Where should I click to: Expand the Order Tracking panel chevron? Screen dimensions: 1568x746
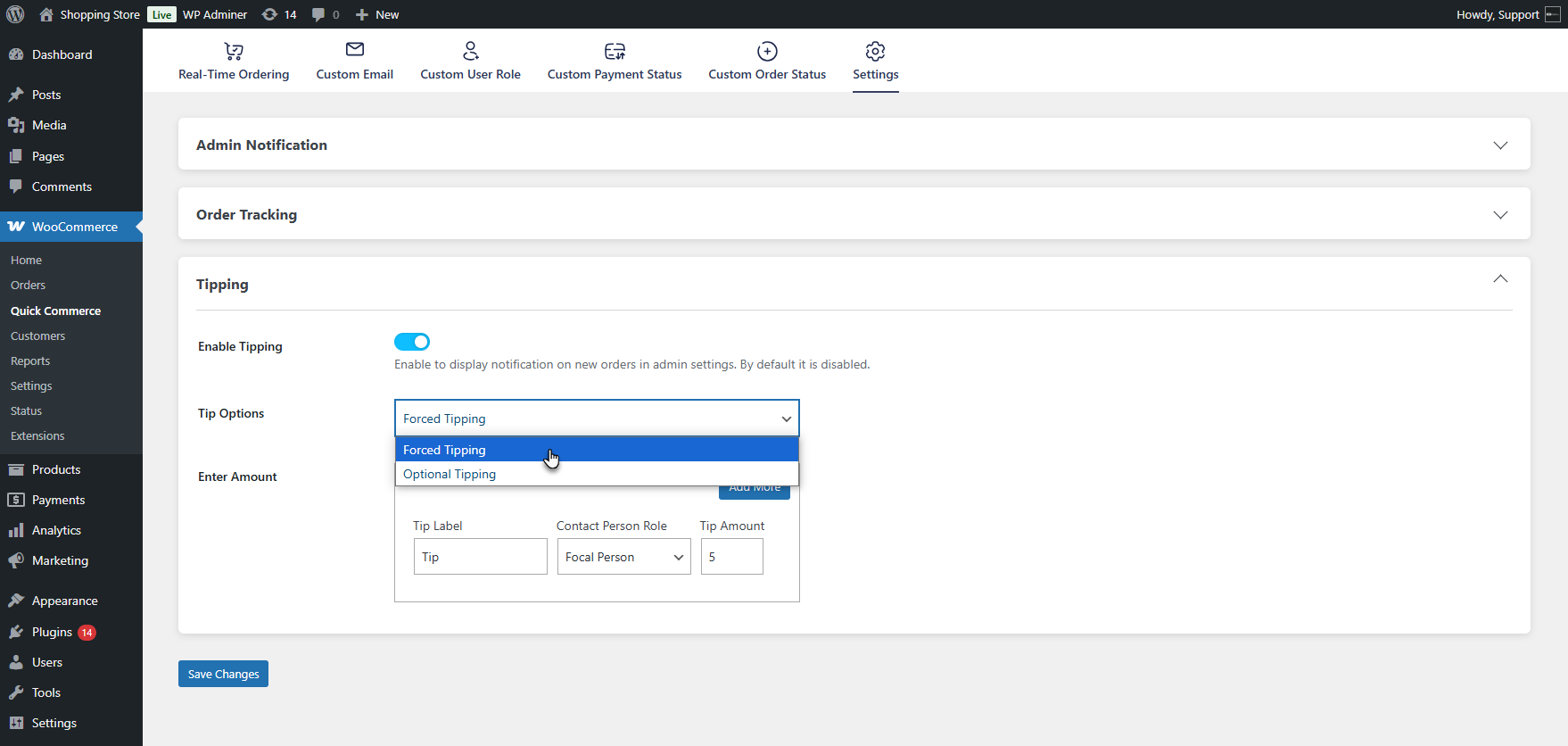[1500, 215]
